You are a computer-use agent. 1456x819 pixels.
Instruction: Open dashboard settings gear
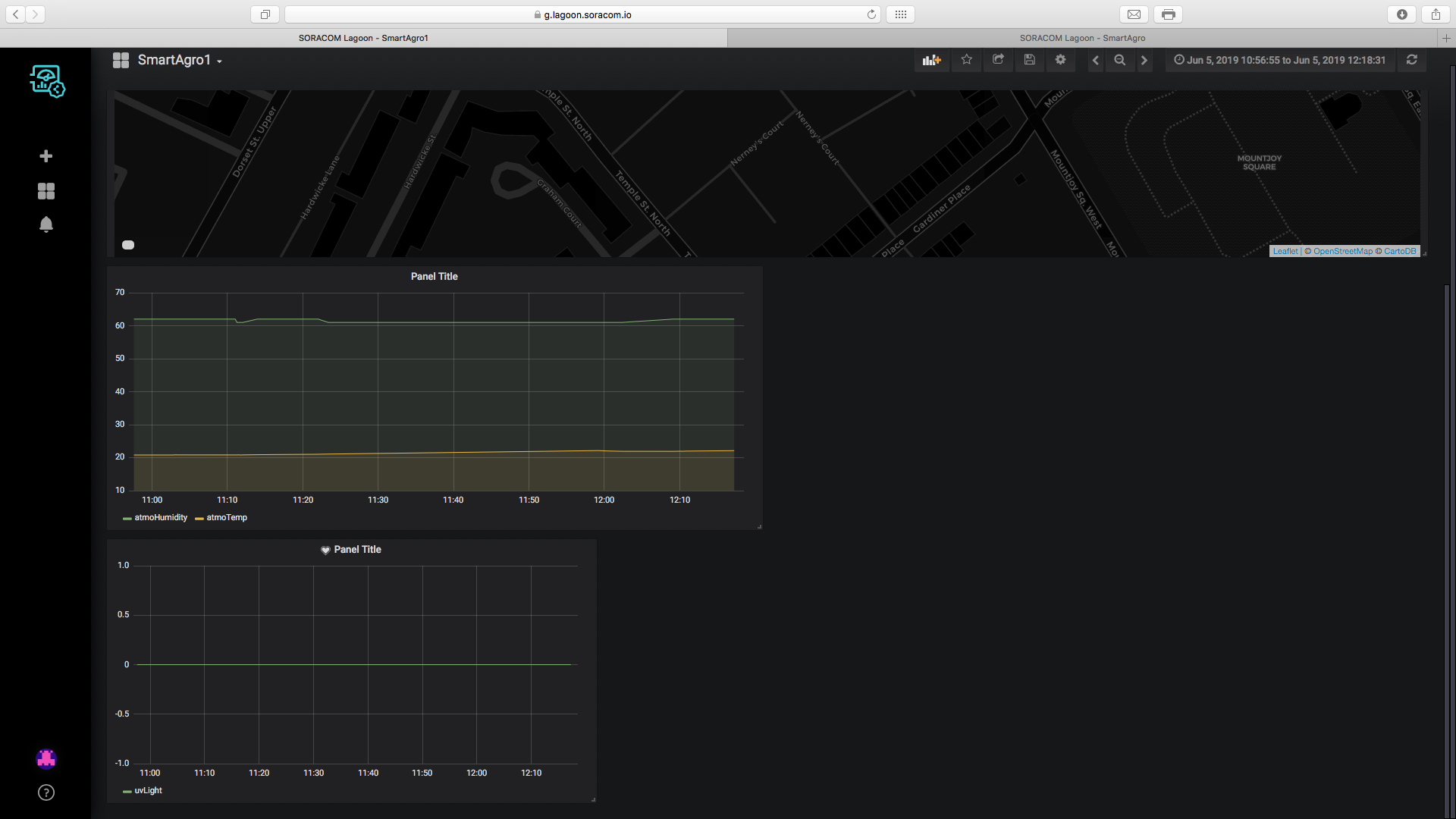[1060, 60]
